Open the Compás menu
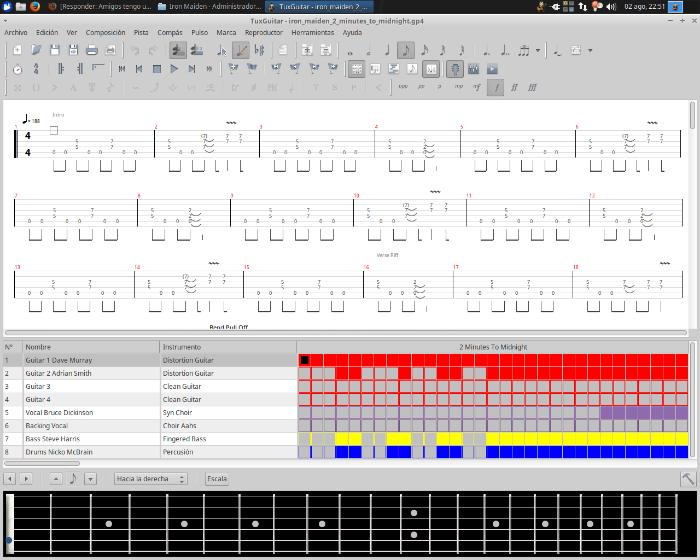 (170, 32)
